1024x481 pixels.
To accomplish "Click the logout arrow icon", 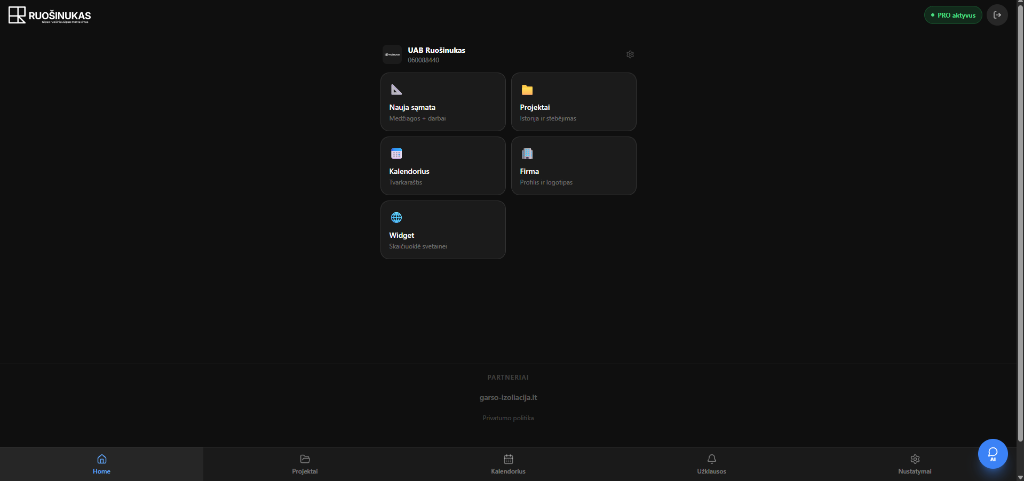I will click(x=997, y=15).
